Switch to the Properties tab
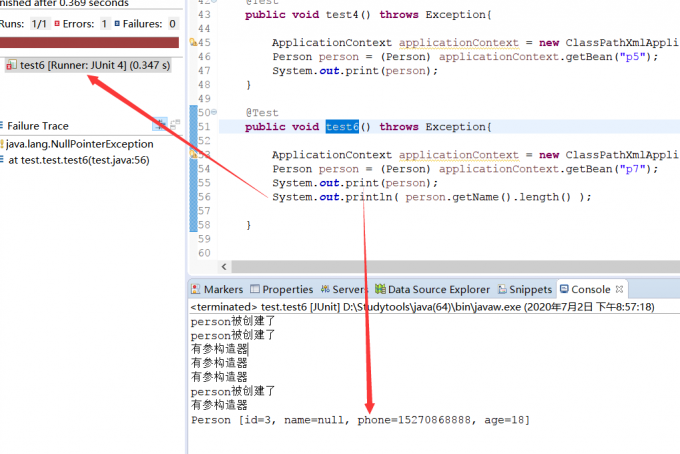 pyautogui.click(x=281, y=289)
